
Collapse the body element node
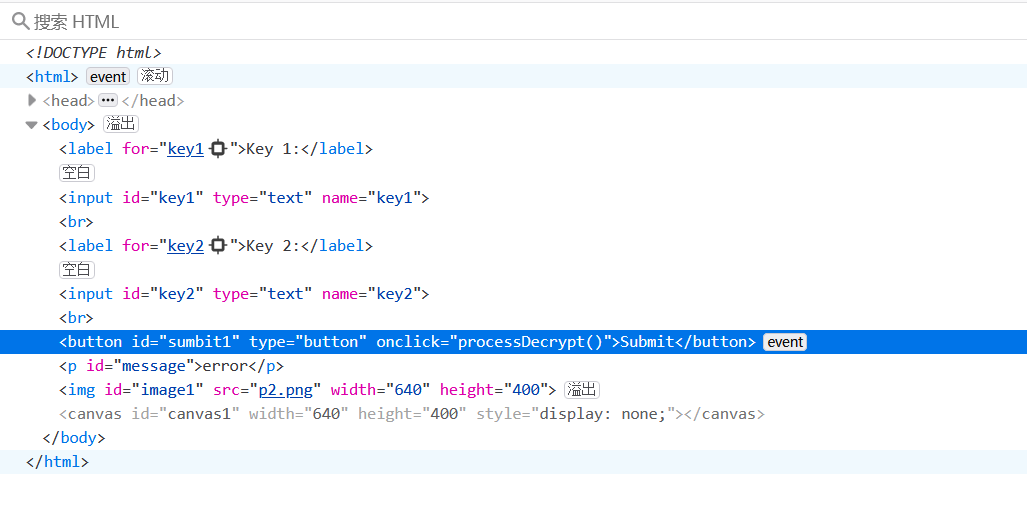pos(31,124)
